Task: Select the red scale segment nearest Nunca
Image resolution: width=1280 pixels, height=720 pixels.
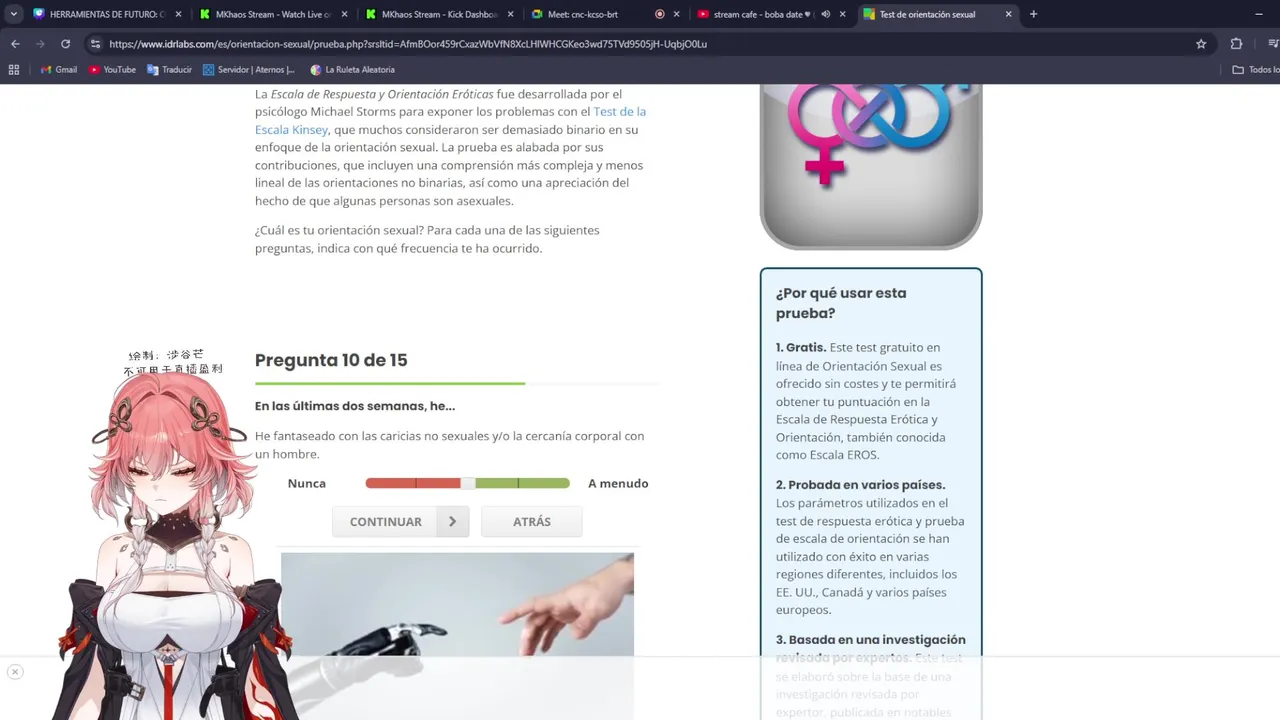Action: pos(390,483)
